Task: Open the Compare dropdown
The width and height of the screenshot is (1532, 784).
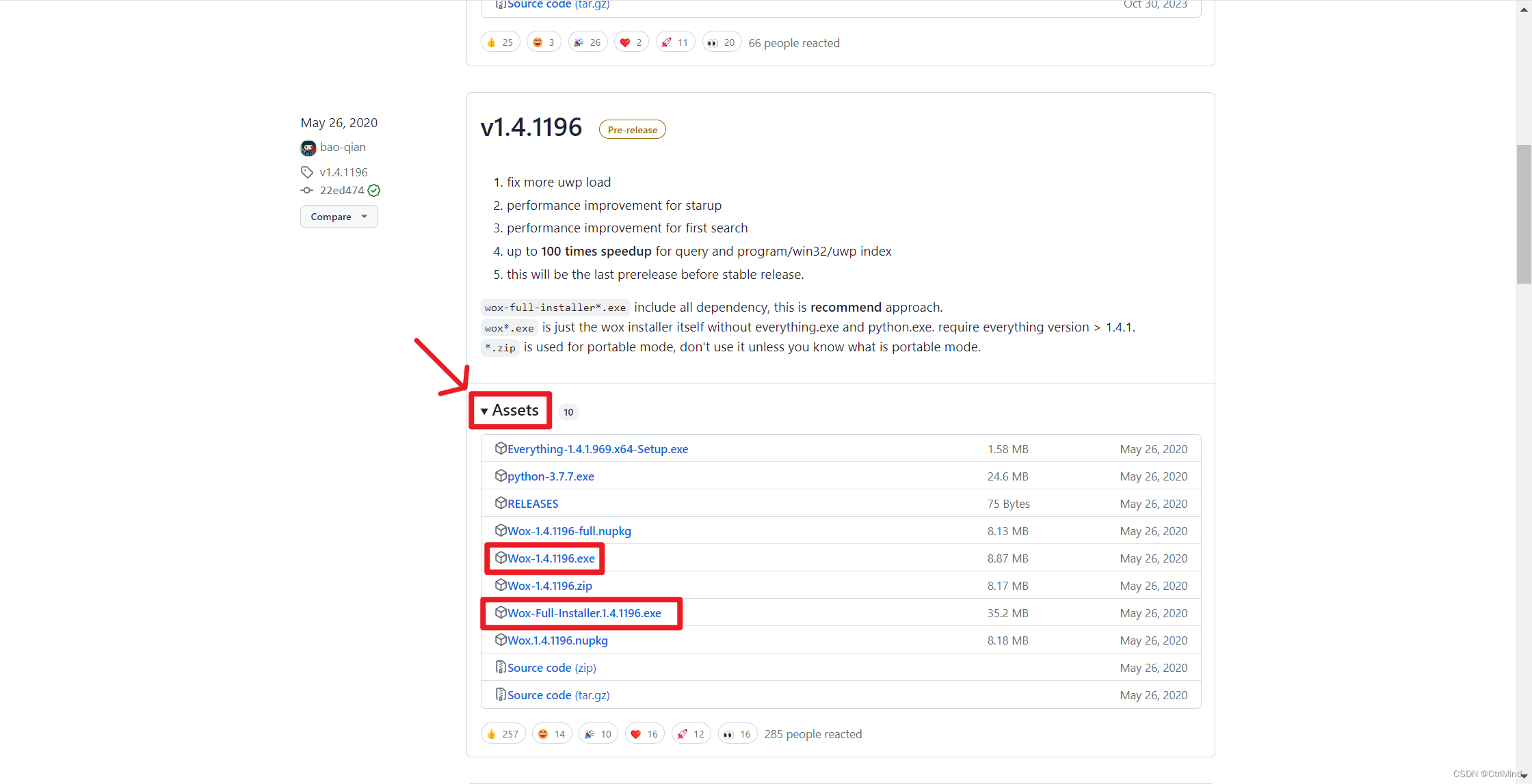Action: pos(339,217)
